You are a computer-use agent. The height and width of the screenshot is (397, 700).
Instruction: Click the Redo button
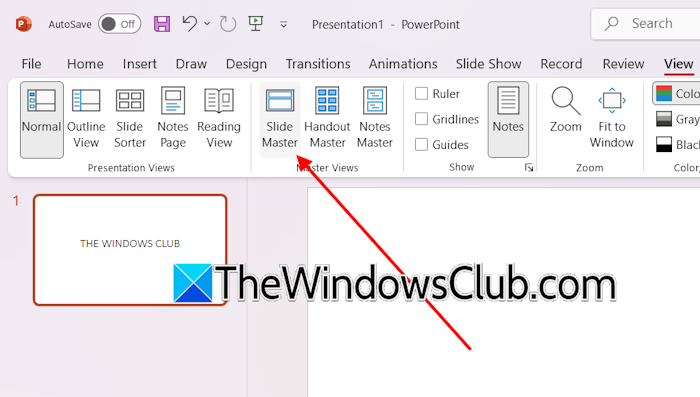tap(228, 24)
